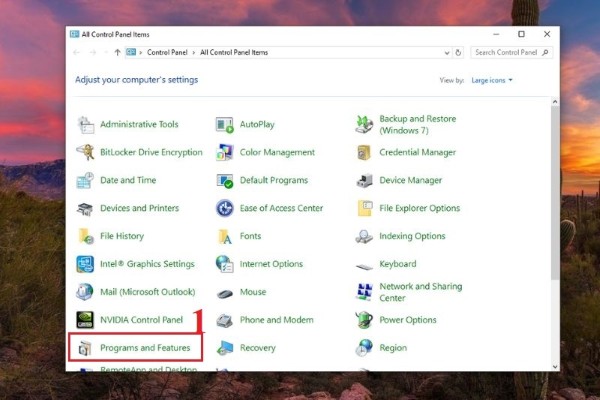Click Intel Graphics Settings icon
The image size is (600, 400).
(85, 264)
